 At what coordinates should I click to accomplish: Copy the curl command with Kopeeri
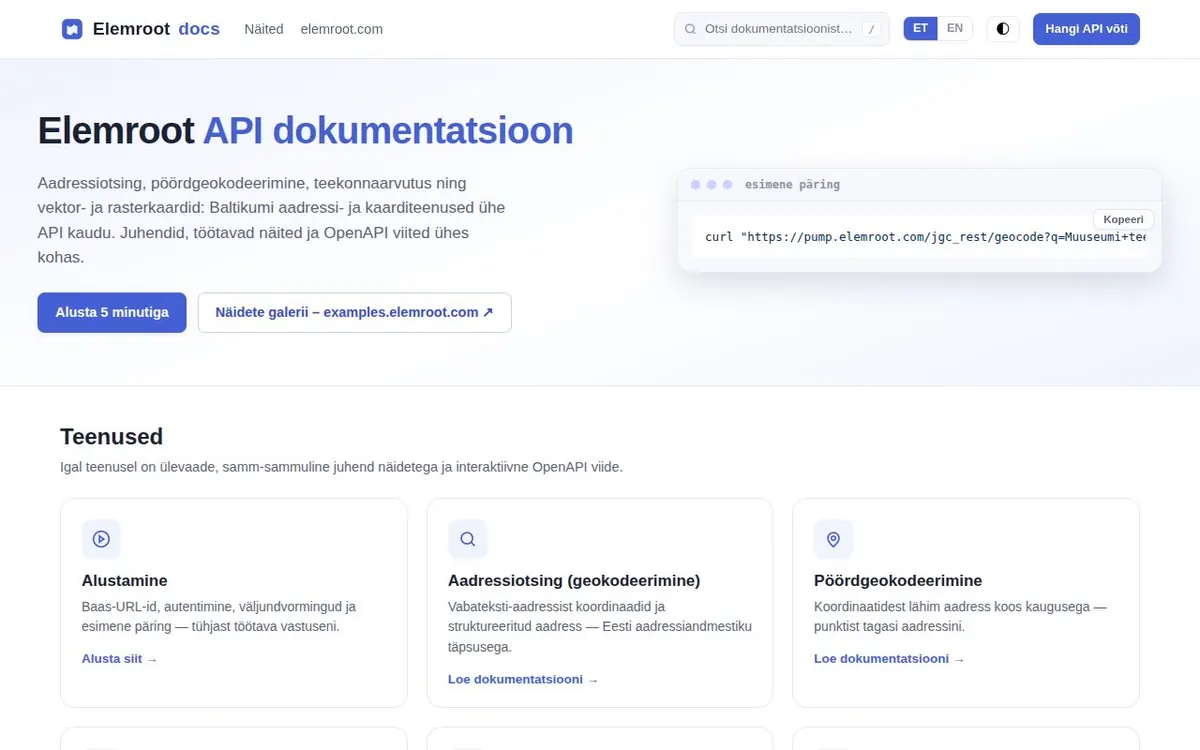click(1124, 219)
